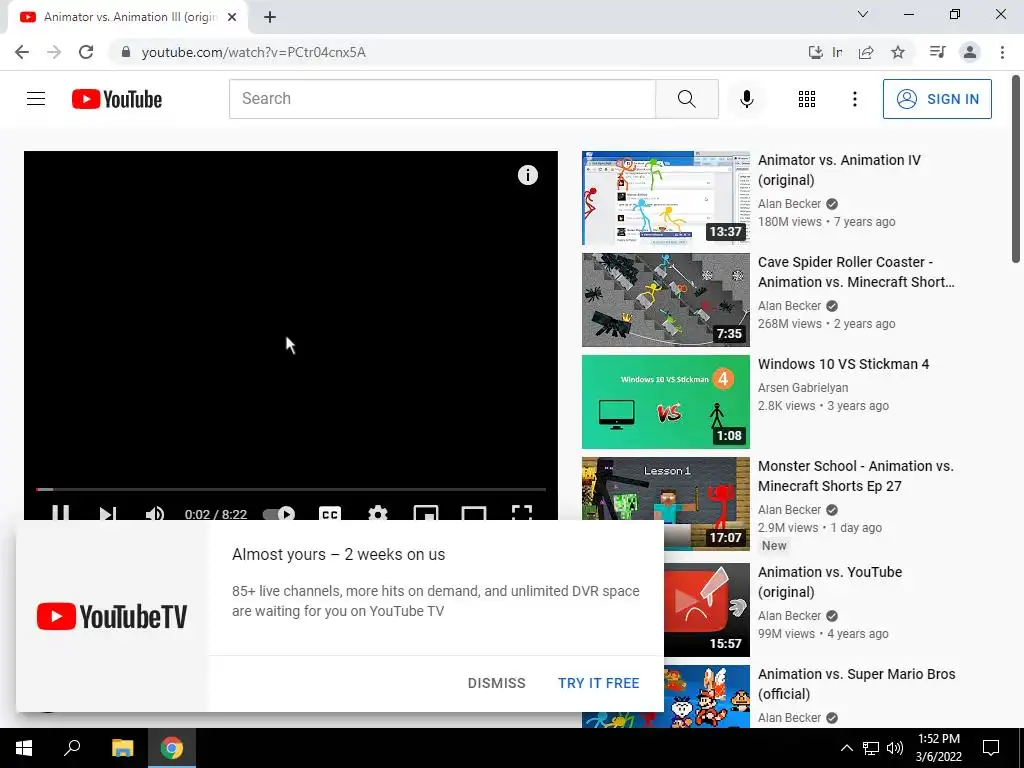Open the video info card icon
1024x768 pixels.
pyautogui.click(x=528, y=175)
